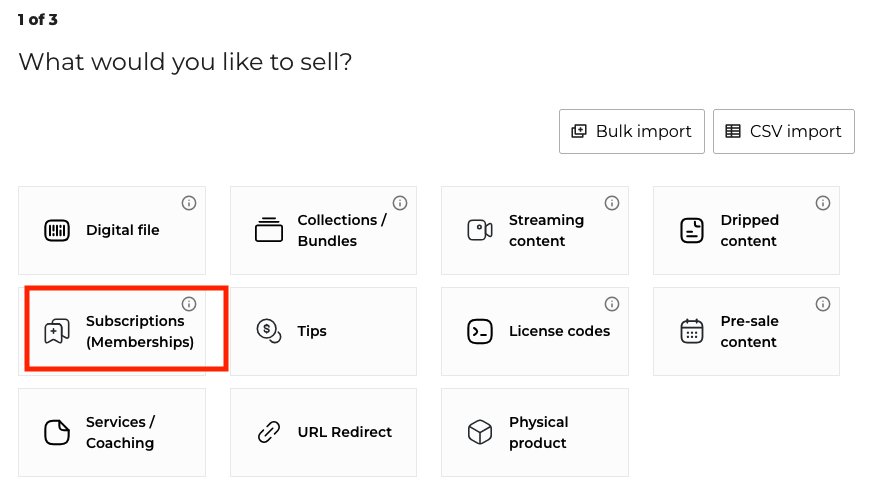Click the Streaming content video camera icon

[480, 231]
